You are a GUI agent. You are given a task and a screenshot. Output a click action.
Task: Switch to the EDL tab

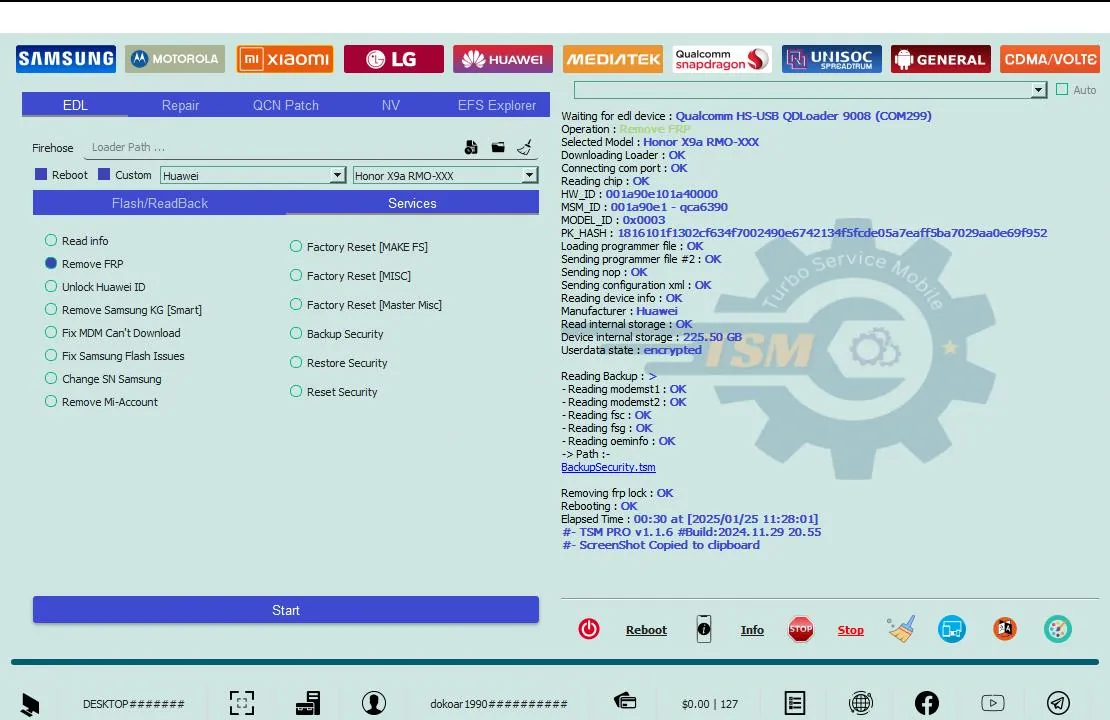click(75, 105)
